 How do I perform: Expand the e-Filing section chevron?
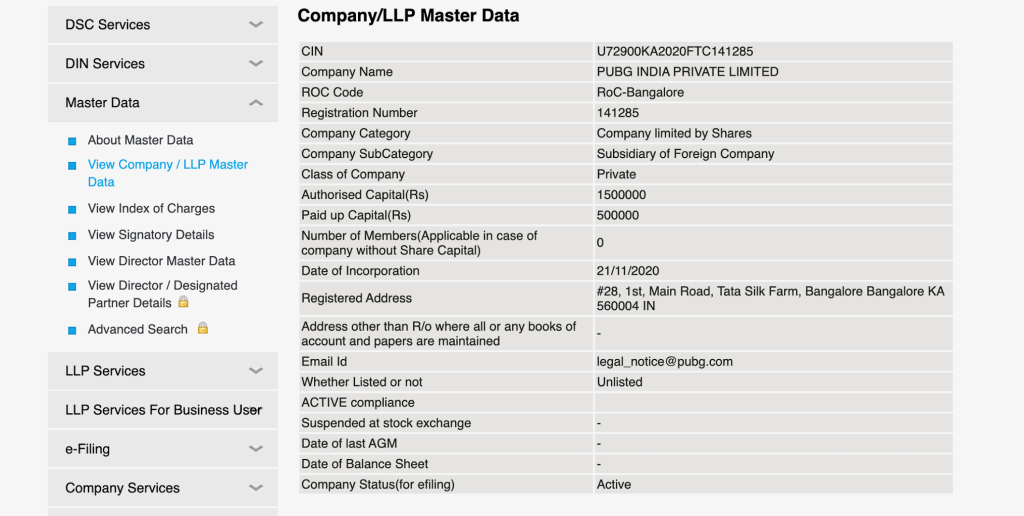[x=256, y=450]
